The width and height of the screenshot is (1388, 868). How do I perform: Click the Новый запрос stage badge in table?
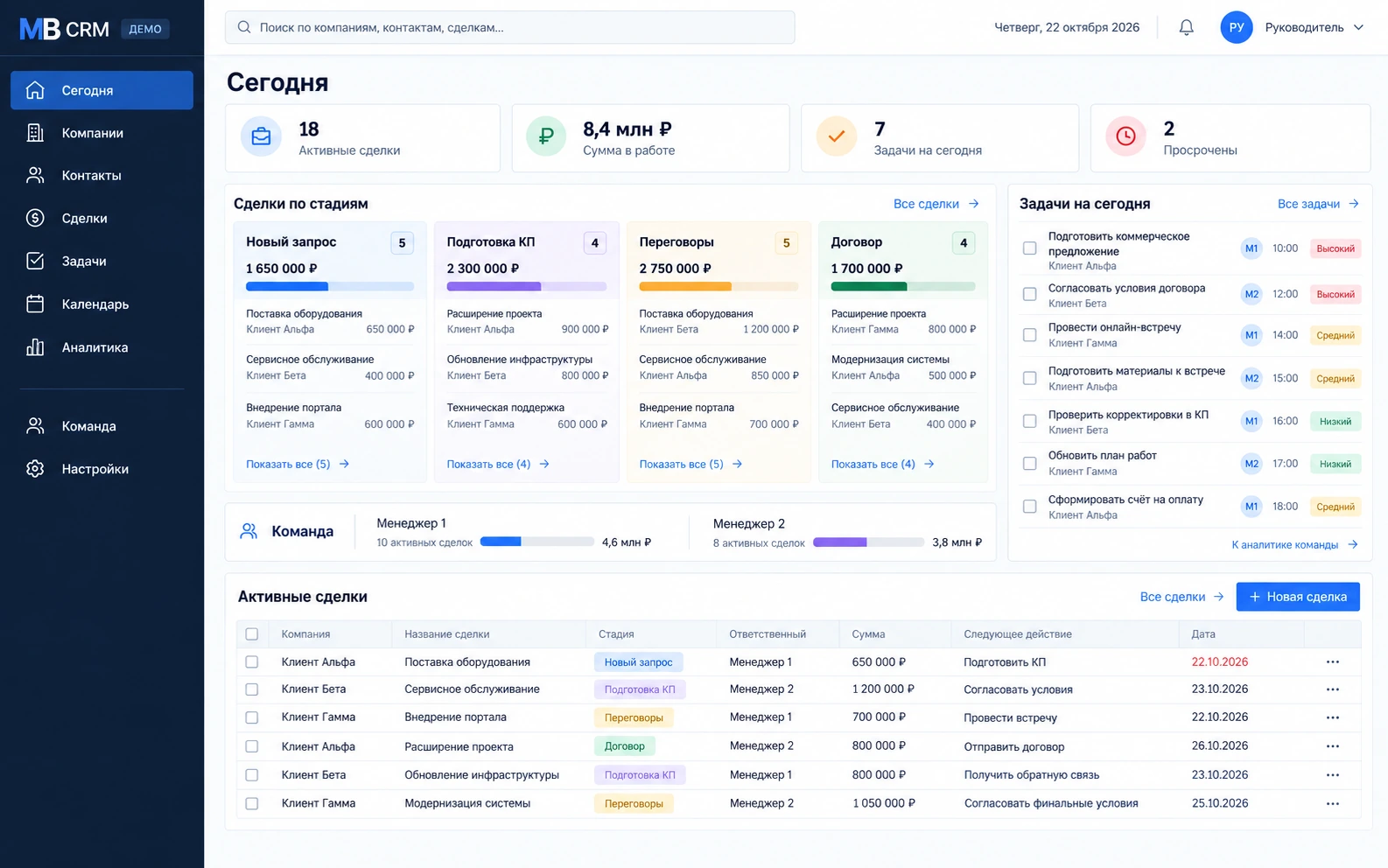(x=638, y=662)
